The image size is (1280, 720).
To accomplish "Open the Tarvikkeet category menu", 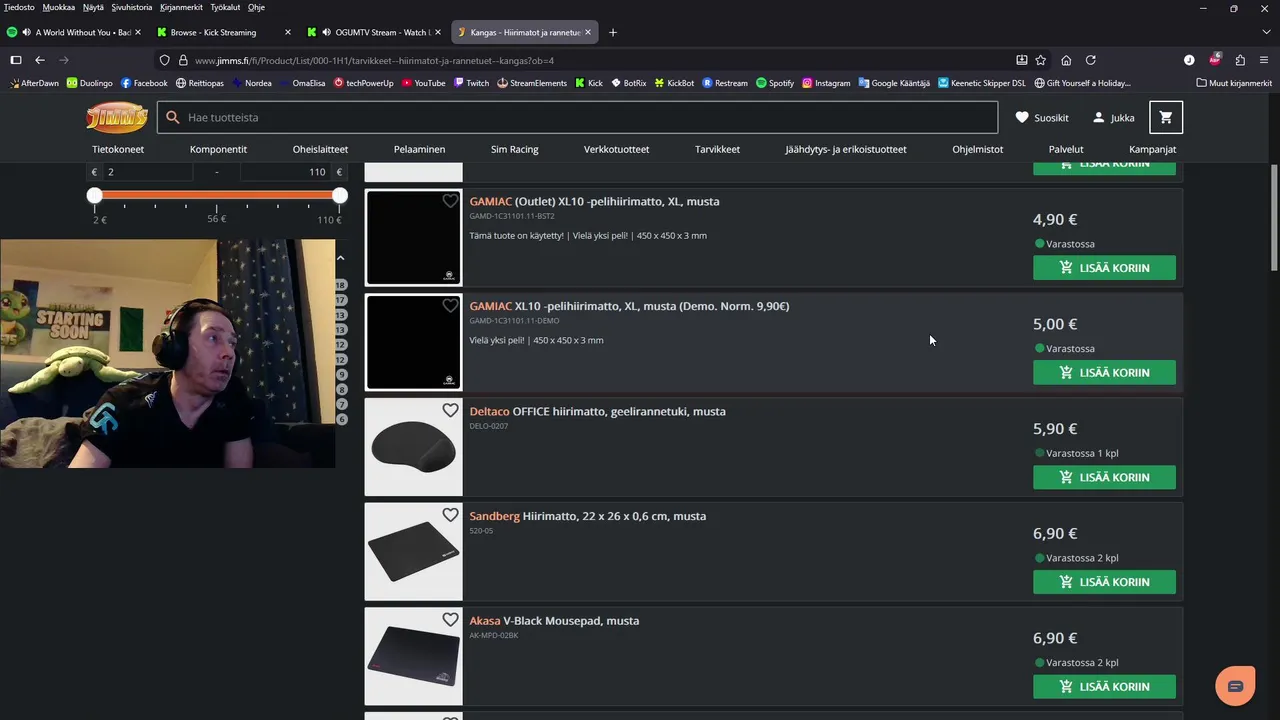I will 717,149.
